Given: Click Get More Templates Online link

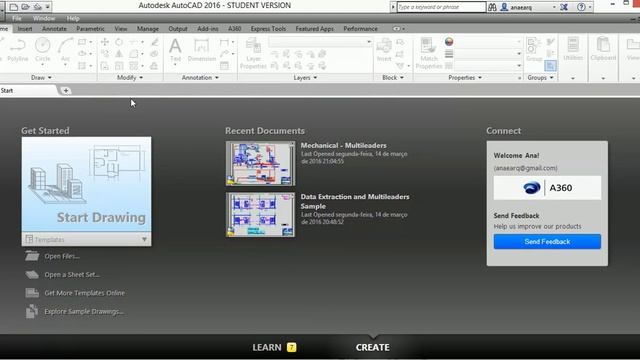Looking at the screenshot, I should click(84, 293).
